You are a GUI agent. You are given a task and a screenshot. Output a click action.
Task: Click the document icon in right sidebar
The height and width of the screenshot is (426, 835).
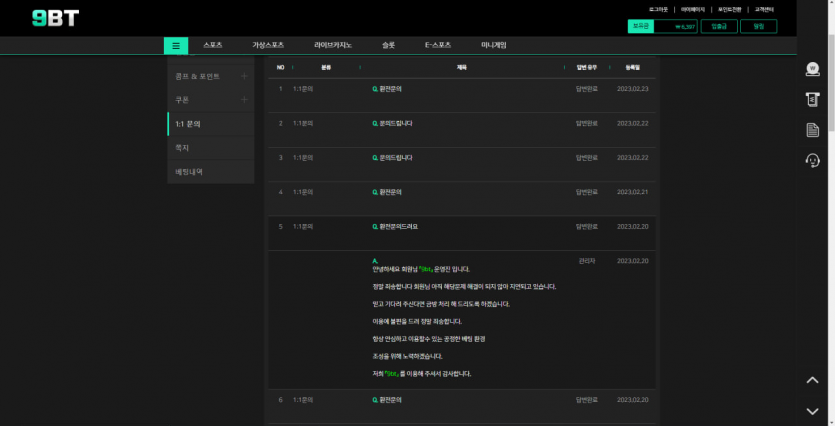[x=813, y=130]
